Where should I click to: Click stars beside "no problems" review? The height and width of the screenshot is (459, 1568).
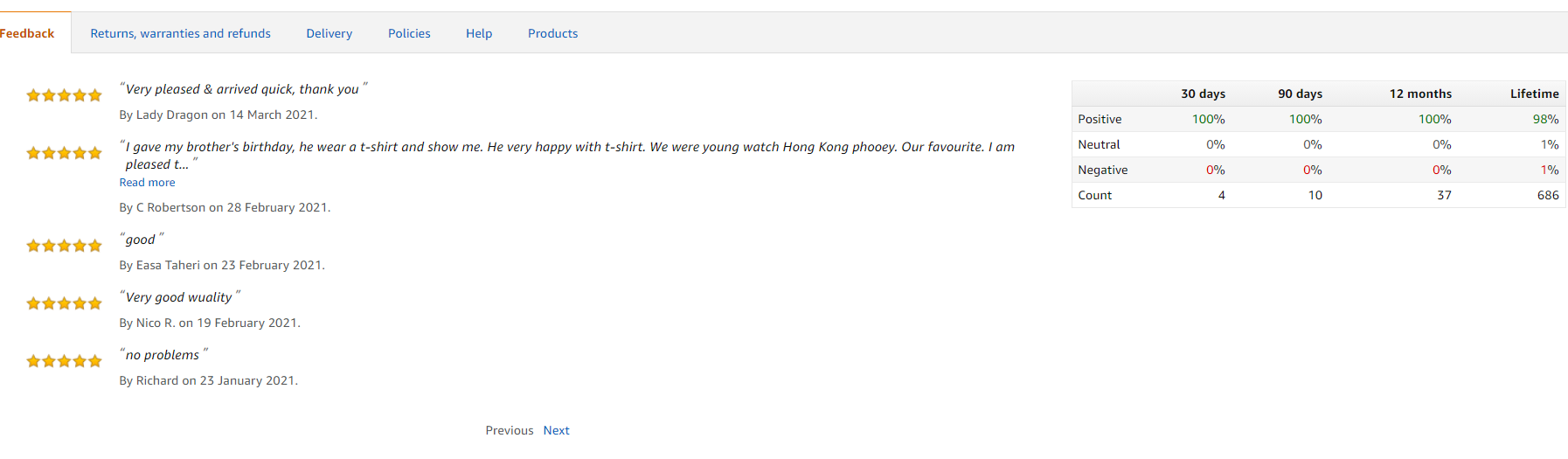[x=64, y=361]
